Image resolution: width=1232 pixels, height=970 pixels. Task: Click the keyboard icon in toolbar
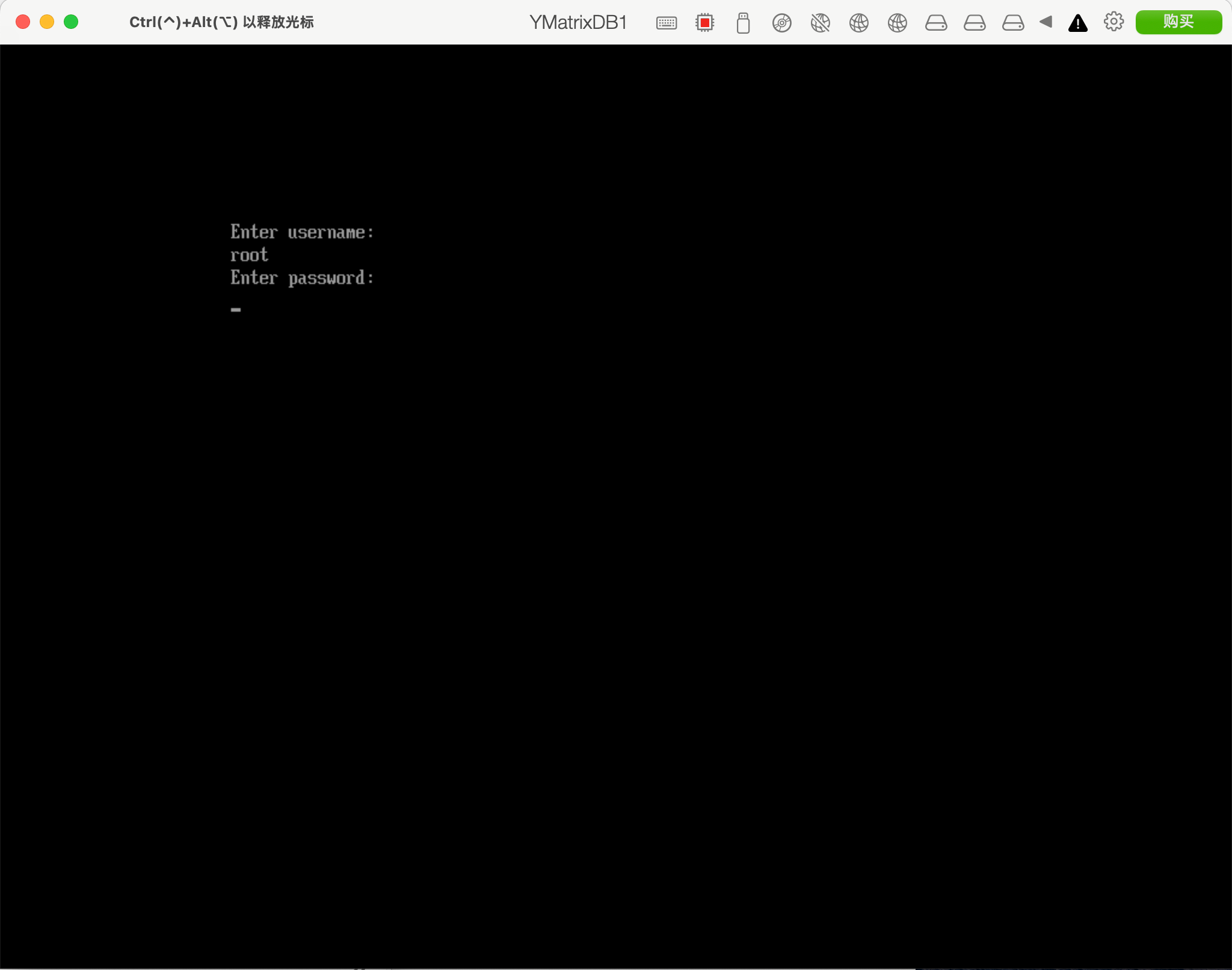pyautogui.click(x=667, y=23)
